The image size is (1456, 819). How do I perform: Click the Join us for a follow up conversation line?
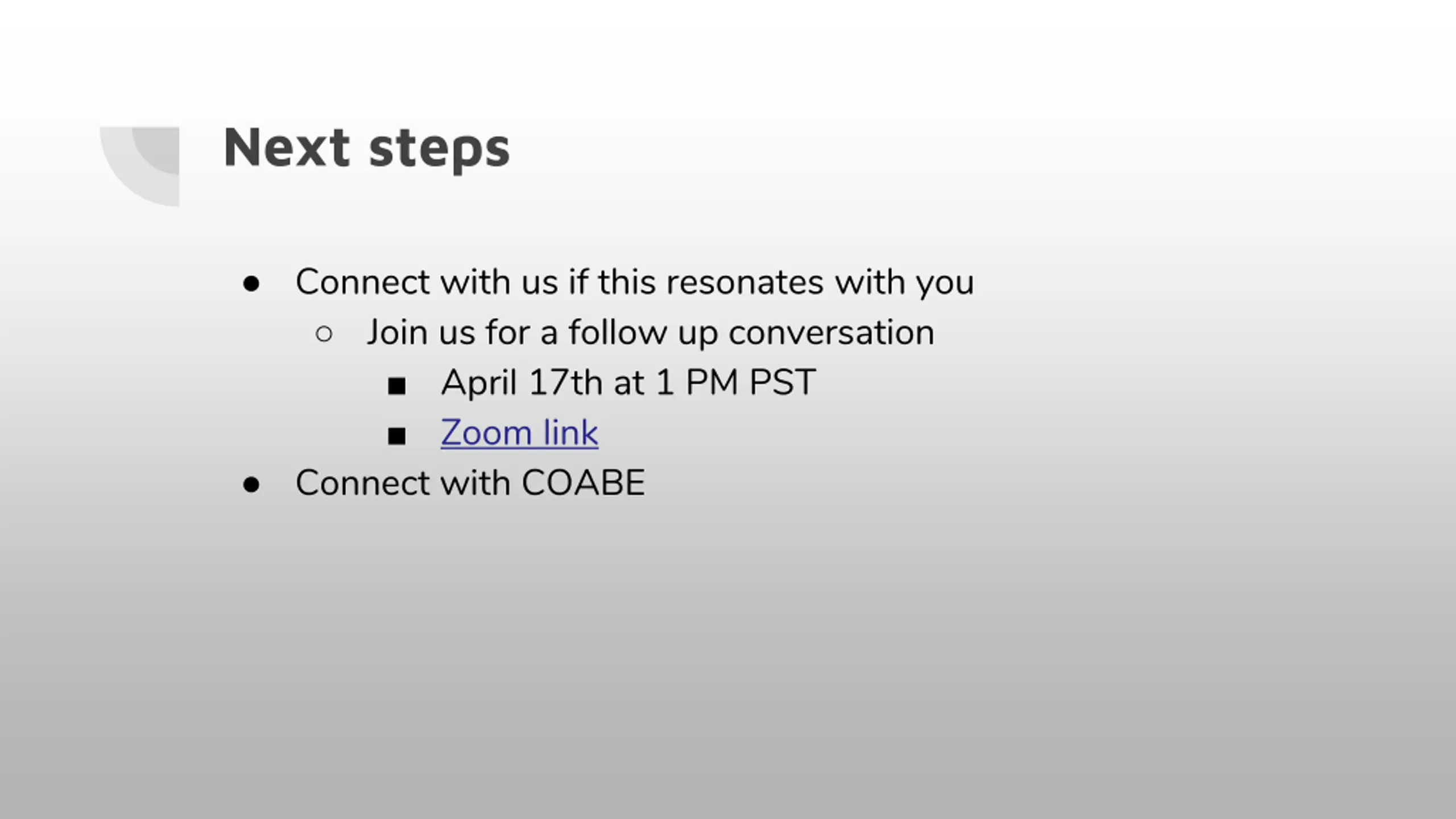coord(651,332)
